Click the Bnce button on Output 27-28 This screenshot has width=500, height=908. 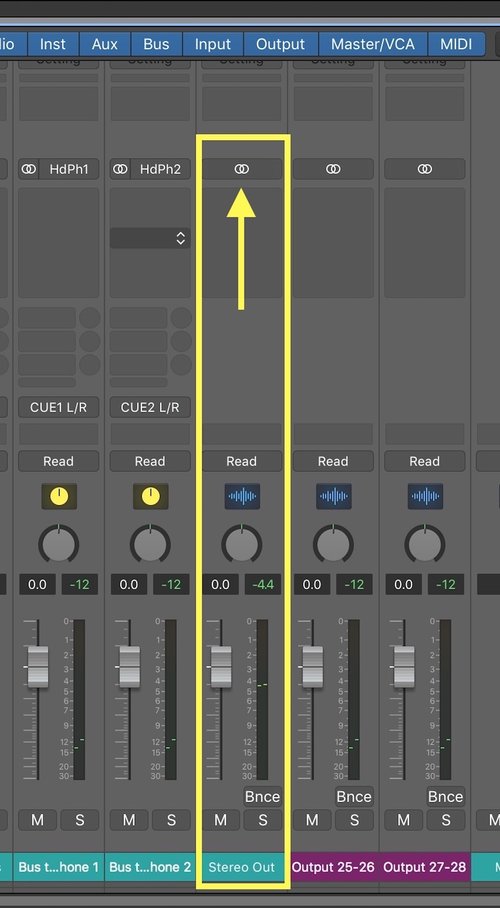446,797
